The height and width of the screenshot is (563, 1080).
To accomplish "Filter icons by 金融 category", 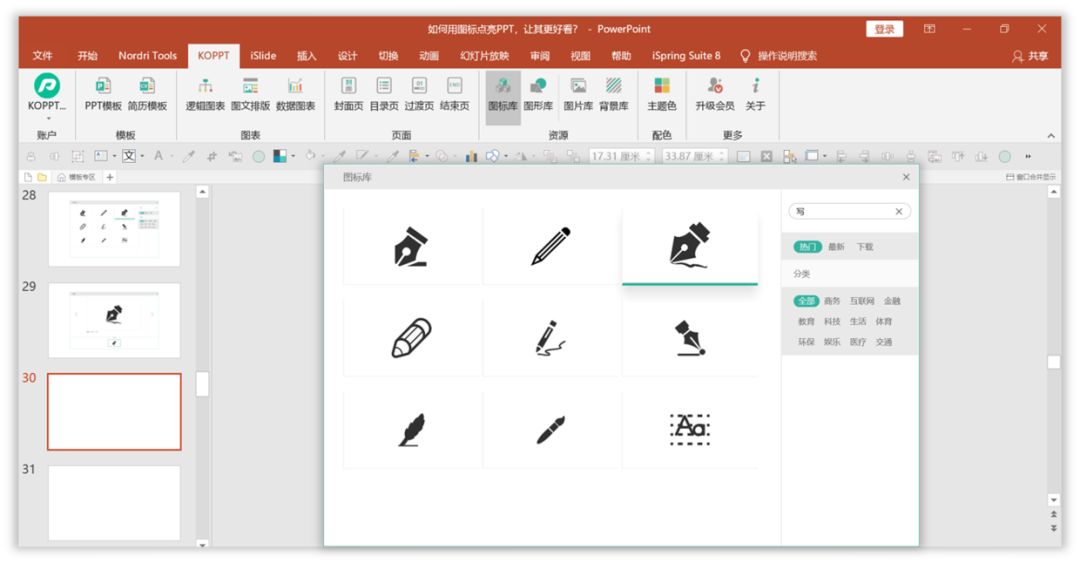I will pos(892,301).
